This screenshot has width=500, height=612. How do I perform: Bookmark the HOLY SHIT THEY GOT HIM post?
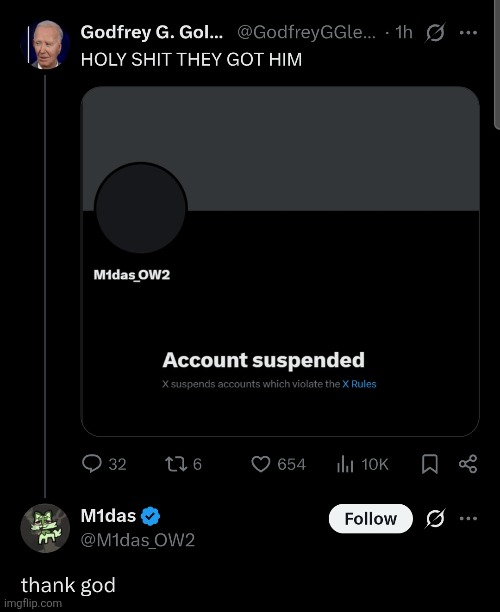click(429, 464)
